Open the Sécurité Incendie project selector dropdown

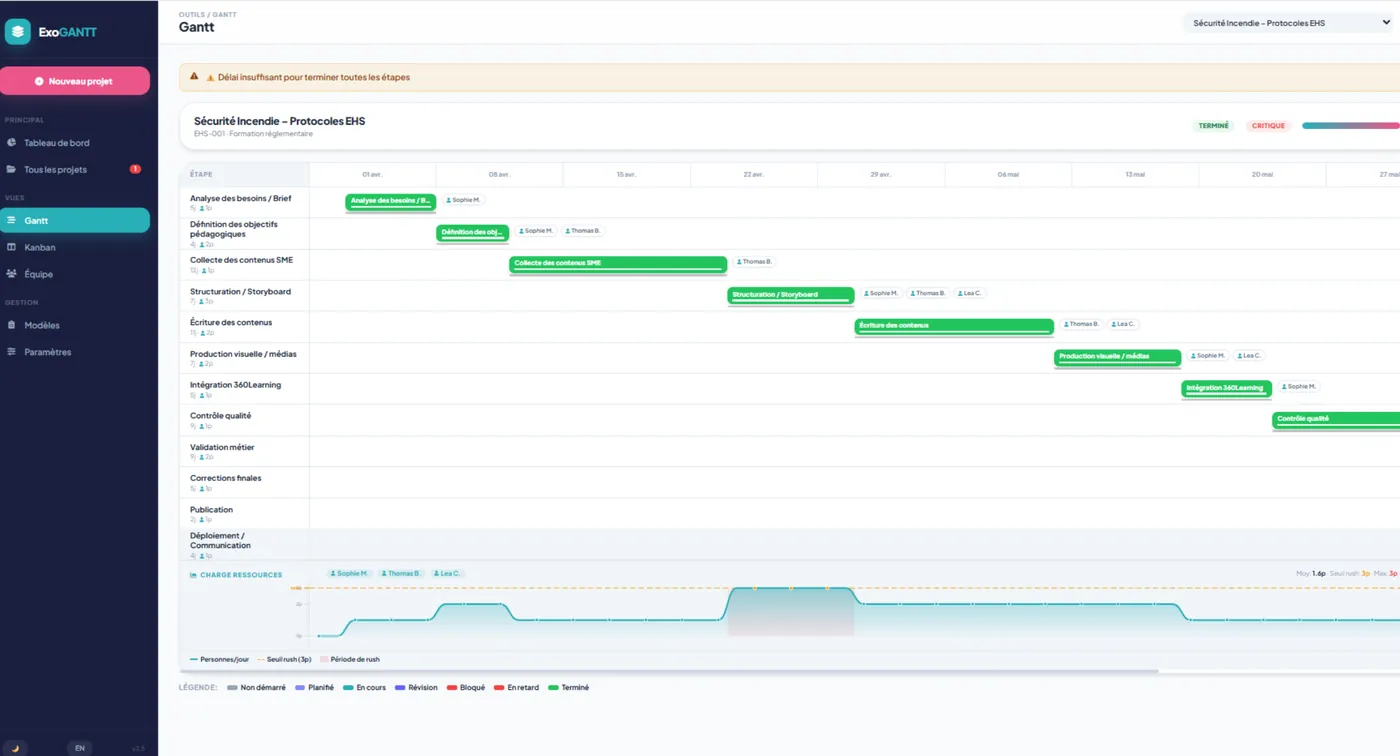coord(1291,23)
